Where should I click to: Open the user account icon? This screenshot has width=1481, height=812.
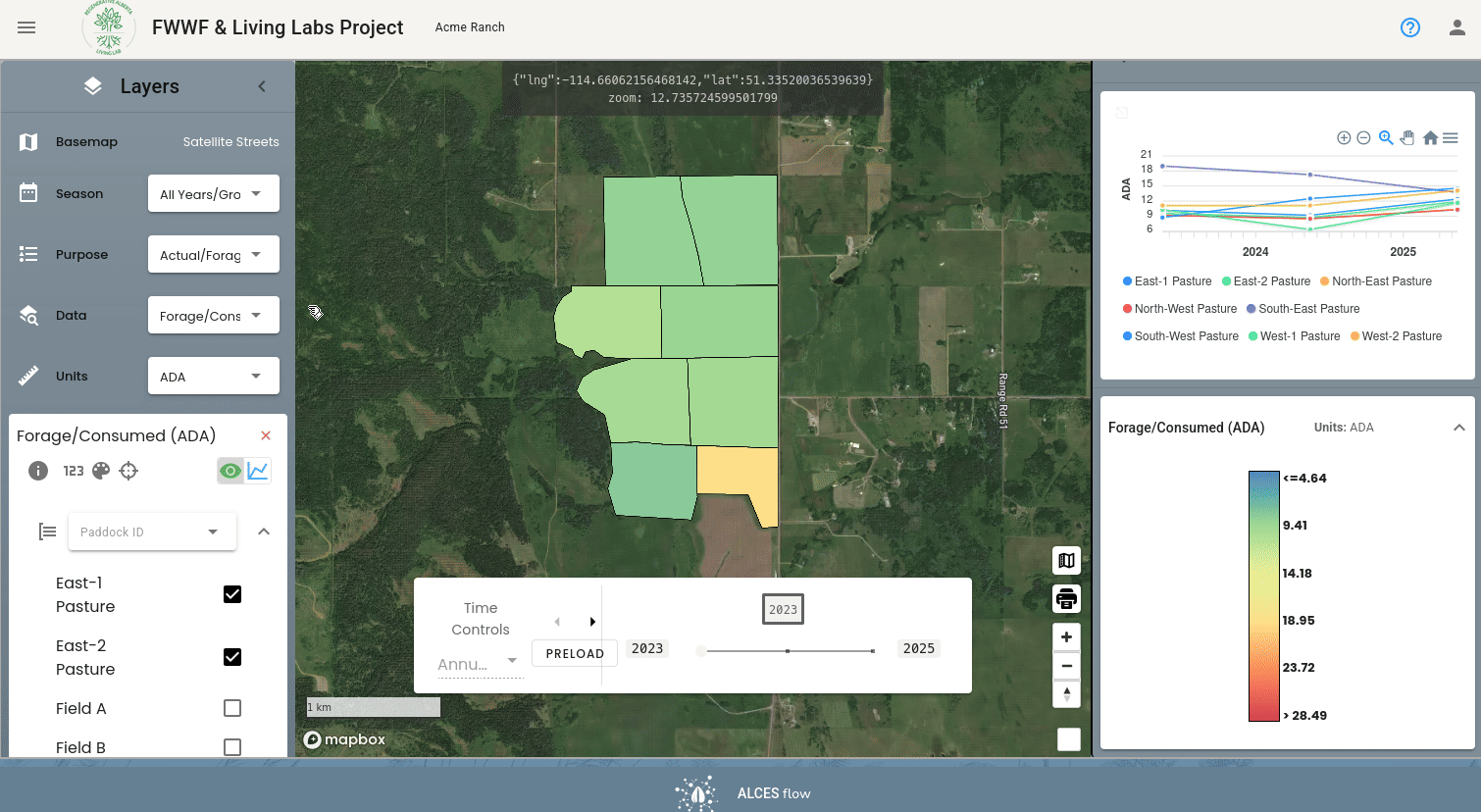click(1457, 27)
